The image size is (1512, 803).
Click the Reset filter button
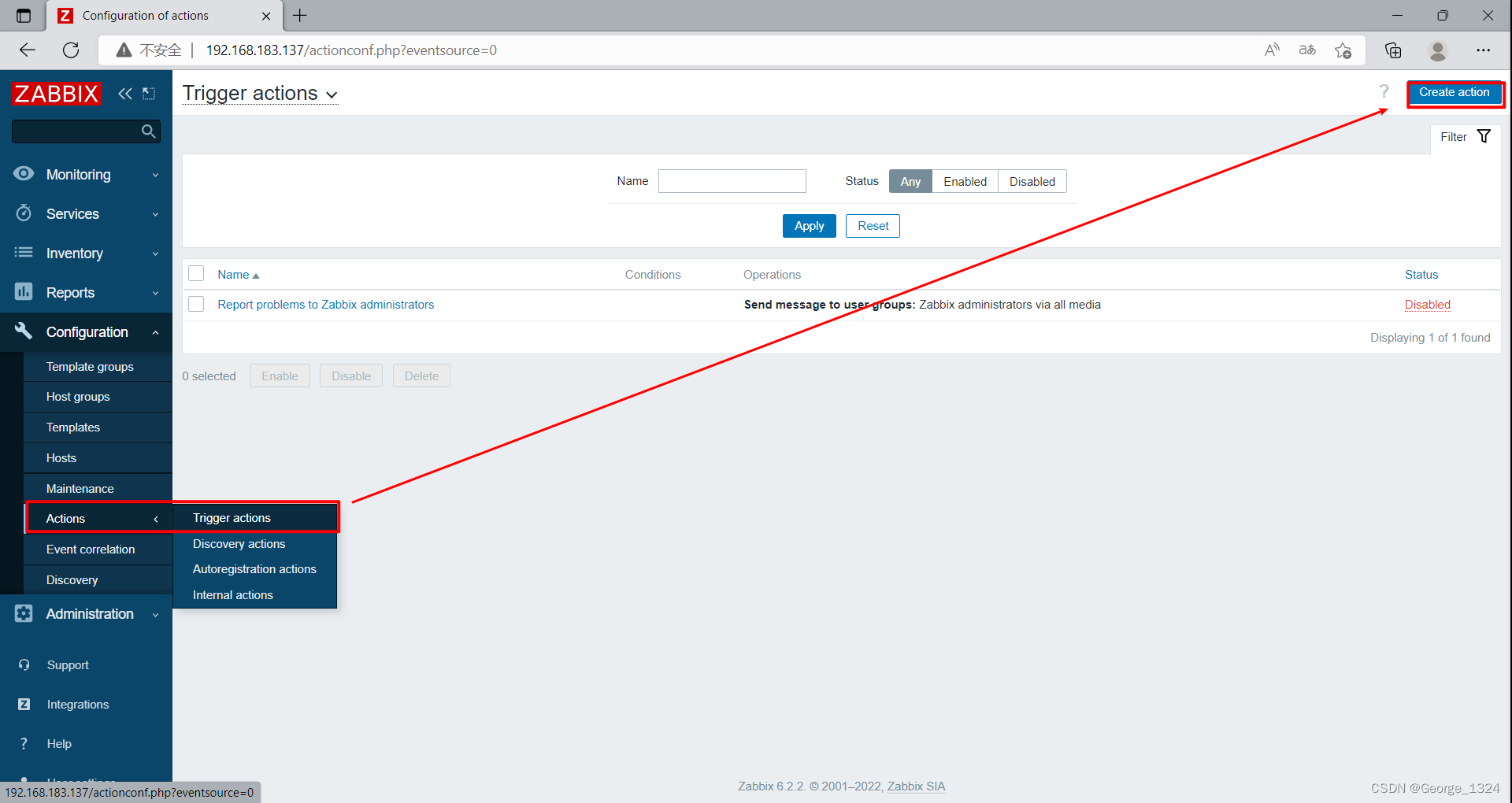[873, 226]
